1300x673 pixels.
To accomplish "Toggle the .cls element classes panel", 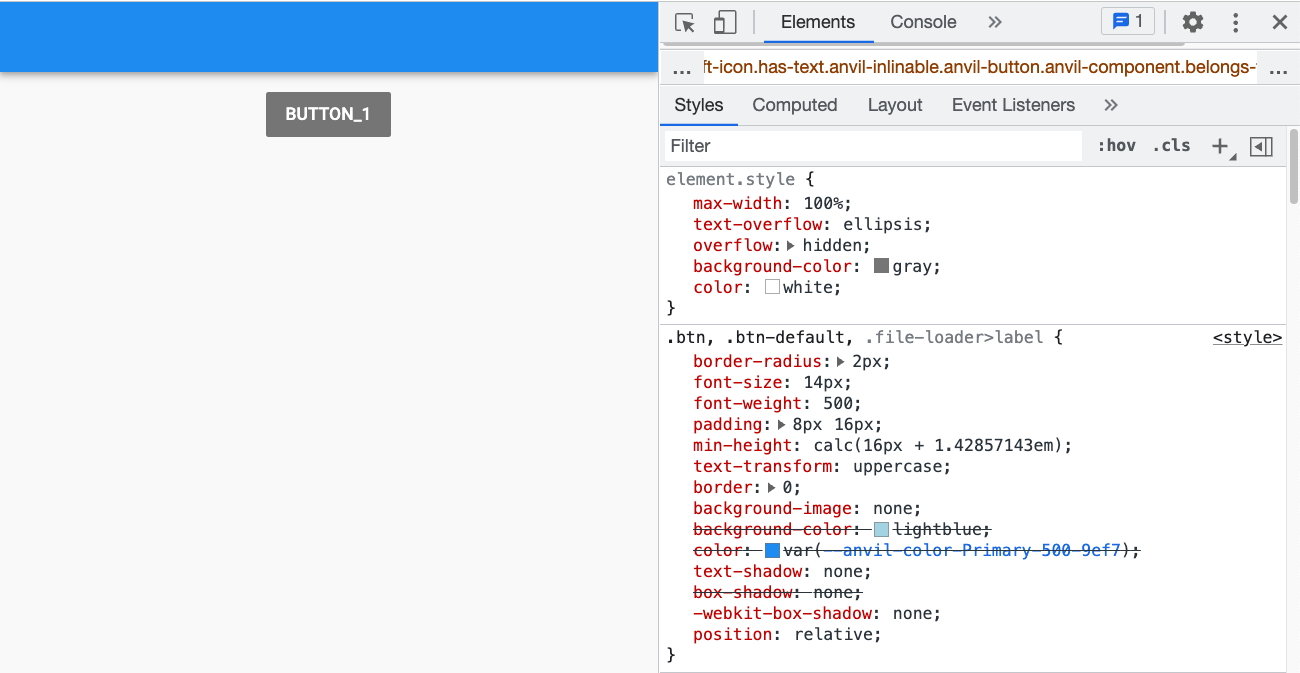I will pyautogui.click(x=1171, y=146).
